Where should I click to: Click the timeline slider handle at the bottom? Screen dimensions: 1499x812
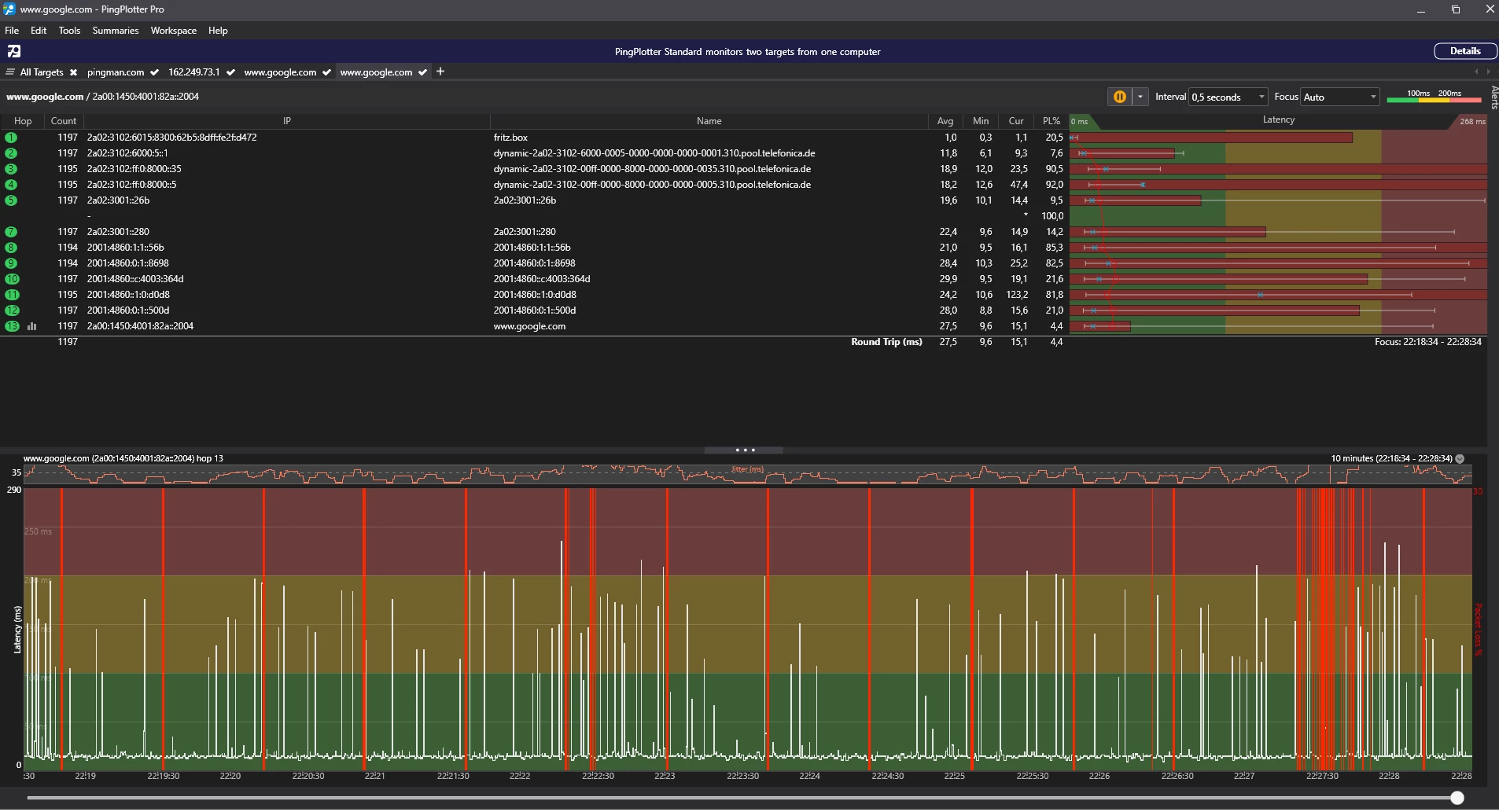(x=1457, y=798)
